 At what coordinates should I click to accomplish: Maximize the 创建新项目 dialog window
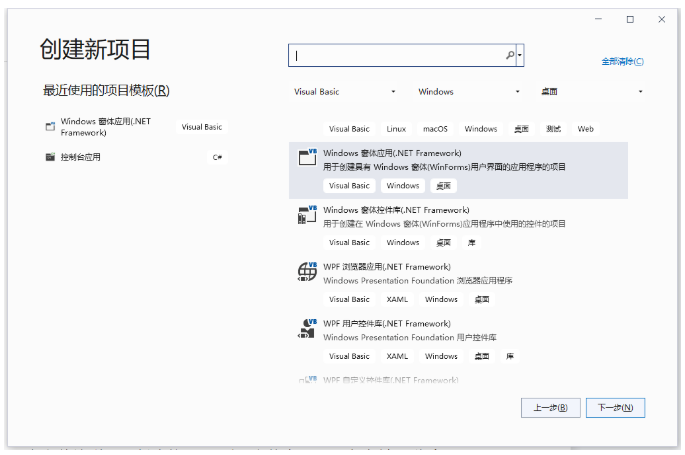coord(630,19)
